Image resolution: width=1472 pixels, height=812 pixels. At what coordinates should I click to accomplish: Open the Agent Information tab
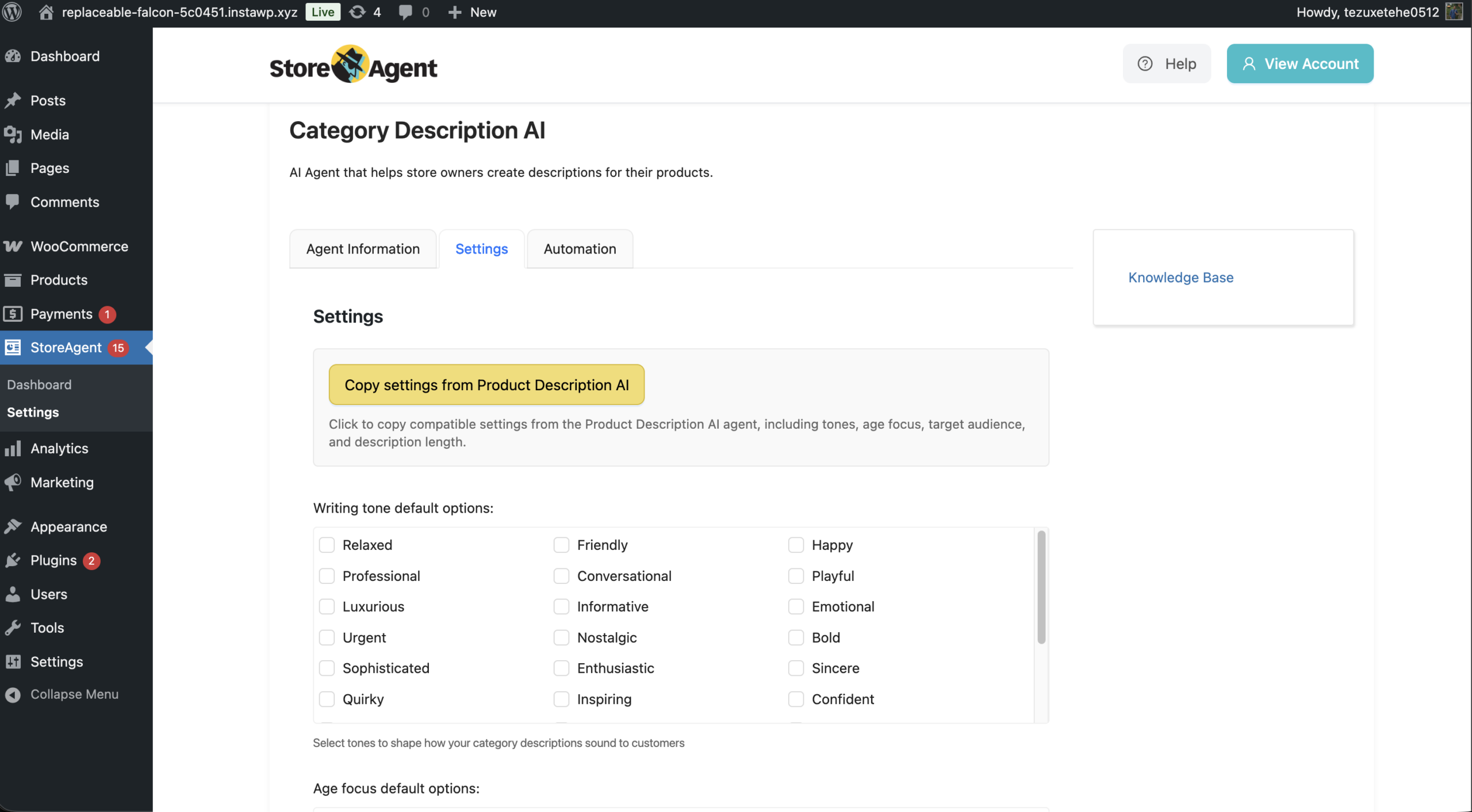(363, 249)
